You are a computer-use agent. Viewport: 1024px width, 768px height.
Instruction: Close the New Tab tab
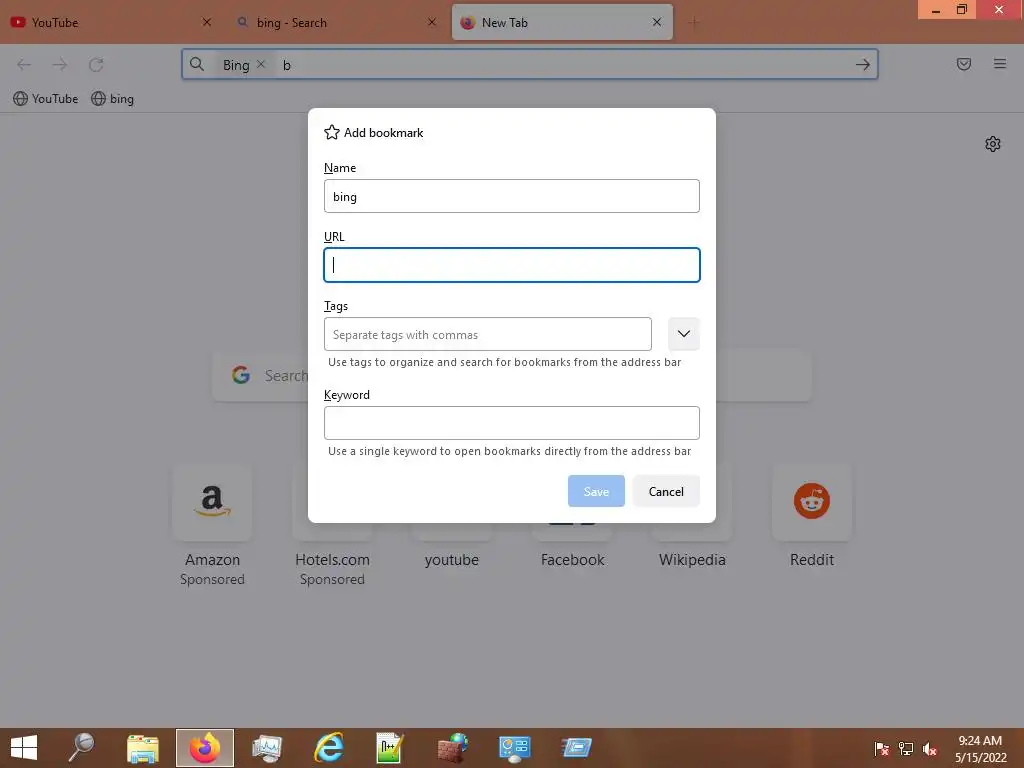pos(657,22)
